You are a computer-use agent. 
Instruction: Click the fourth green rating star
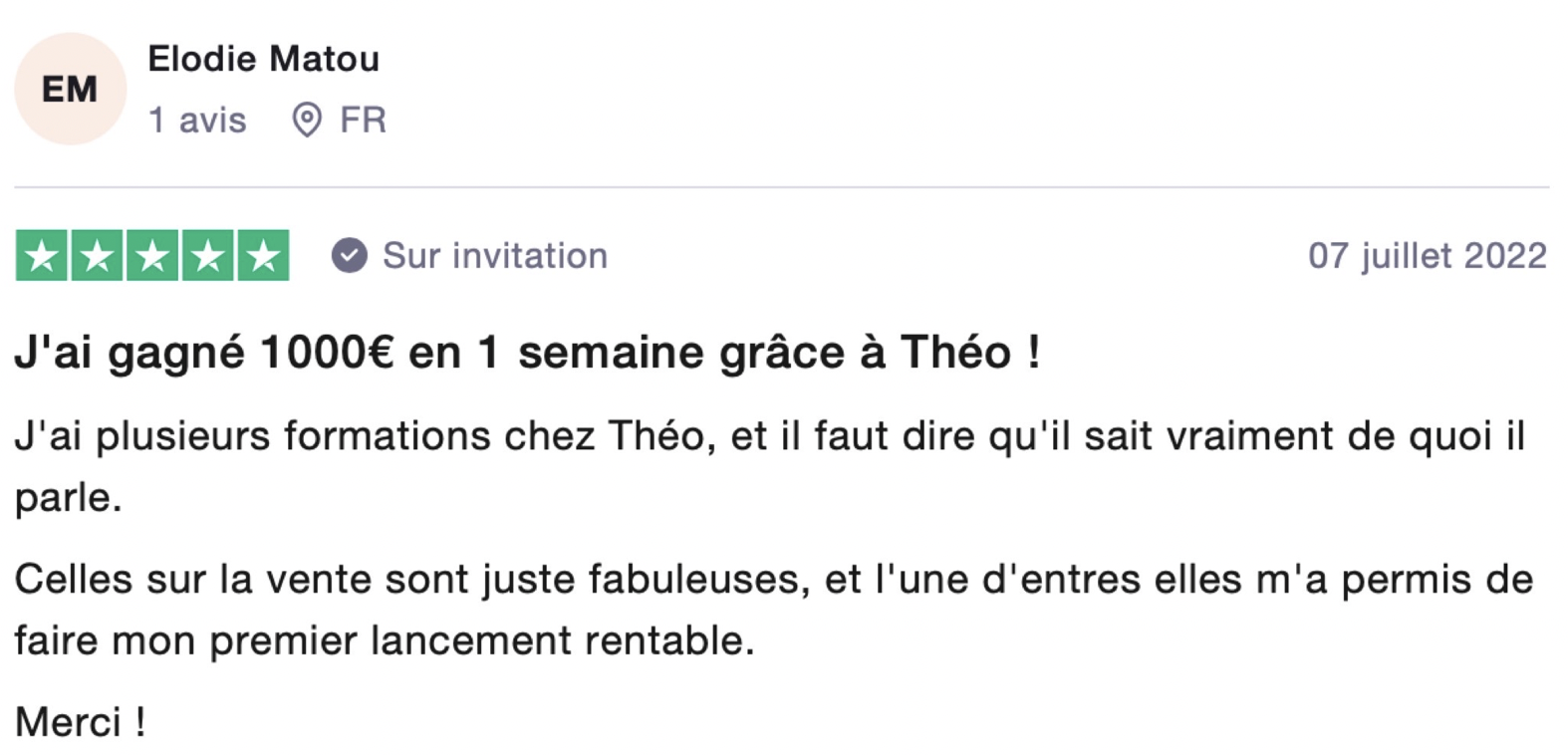pos(207,256)
